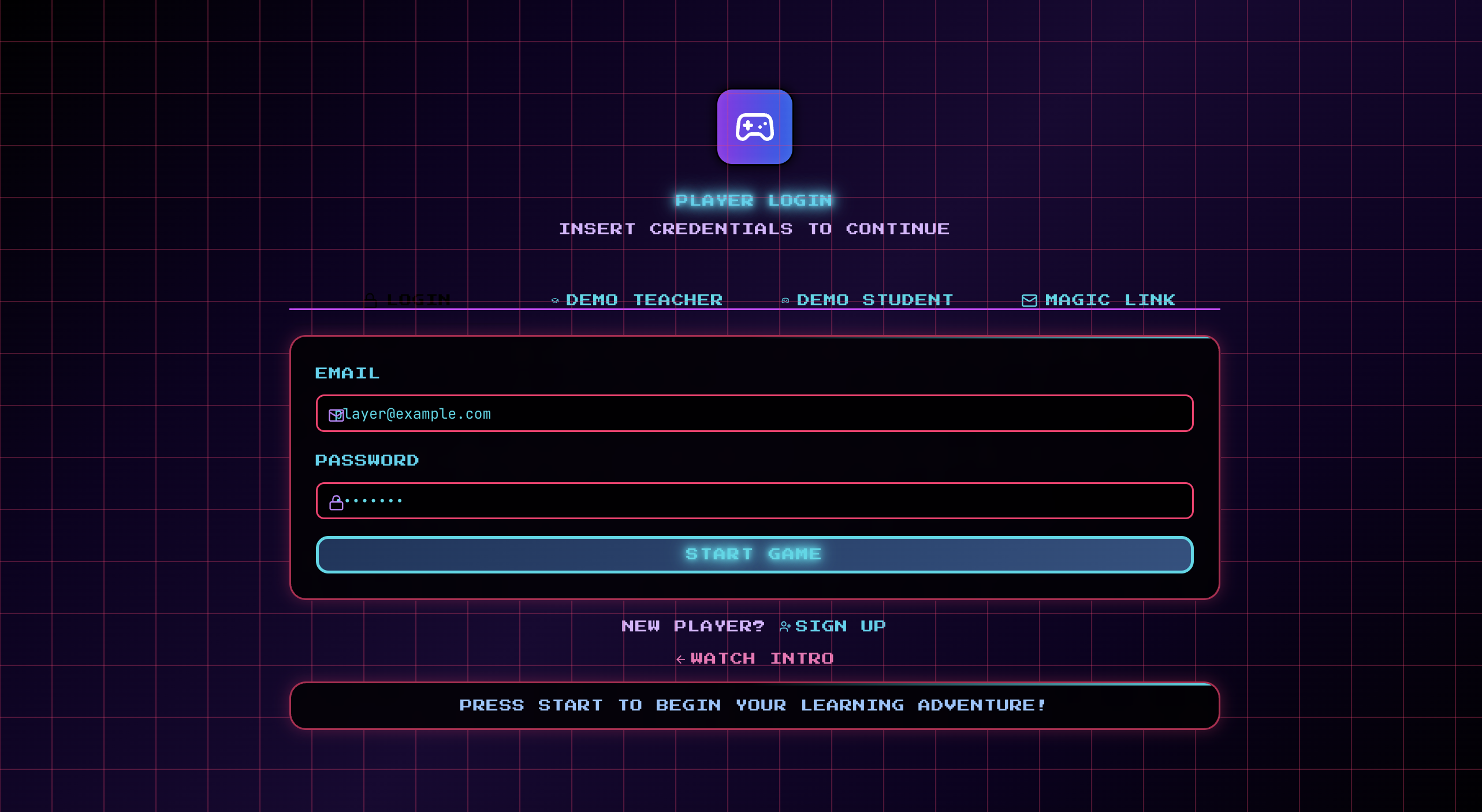Switch to the Magic Link tab

[1109, 299]
